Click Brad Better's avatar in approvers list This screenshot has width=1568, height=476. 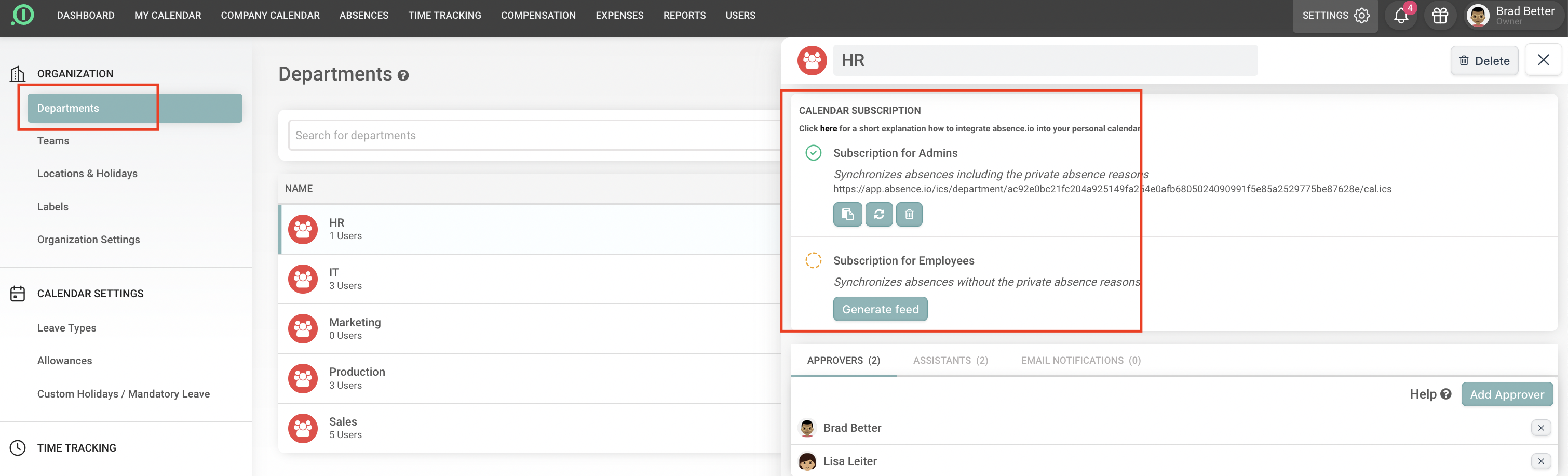tap(807, 428)
